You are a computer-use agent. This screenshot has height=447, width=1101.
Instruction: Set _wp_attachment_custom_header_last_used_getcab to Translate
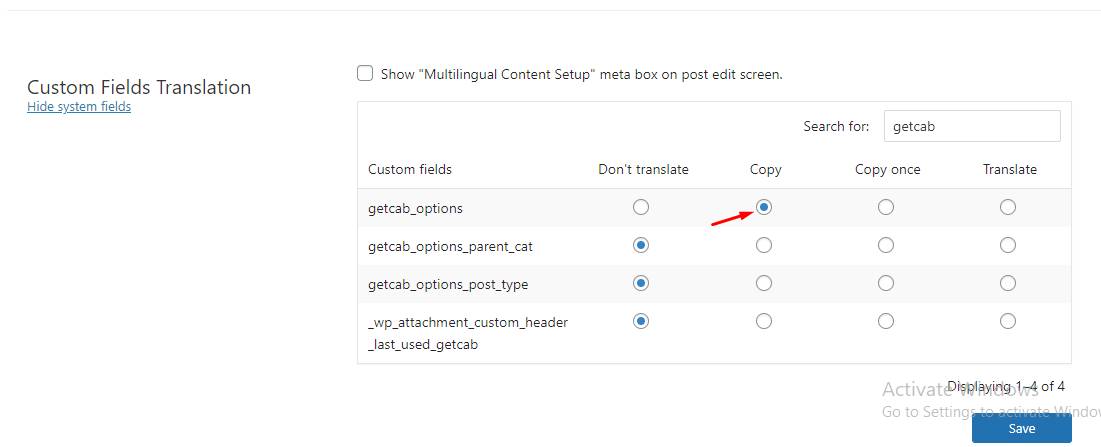pos(1008,321)
